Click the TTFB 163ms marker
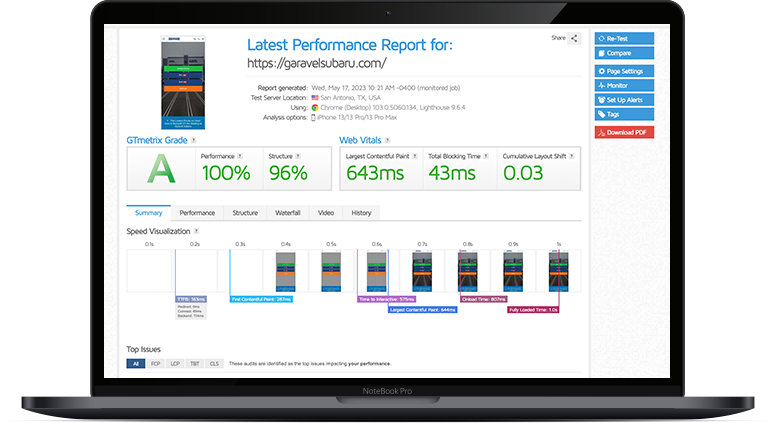776x423 pixels. (x=191, y=299)
